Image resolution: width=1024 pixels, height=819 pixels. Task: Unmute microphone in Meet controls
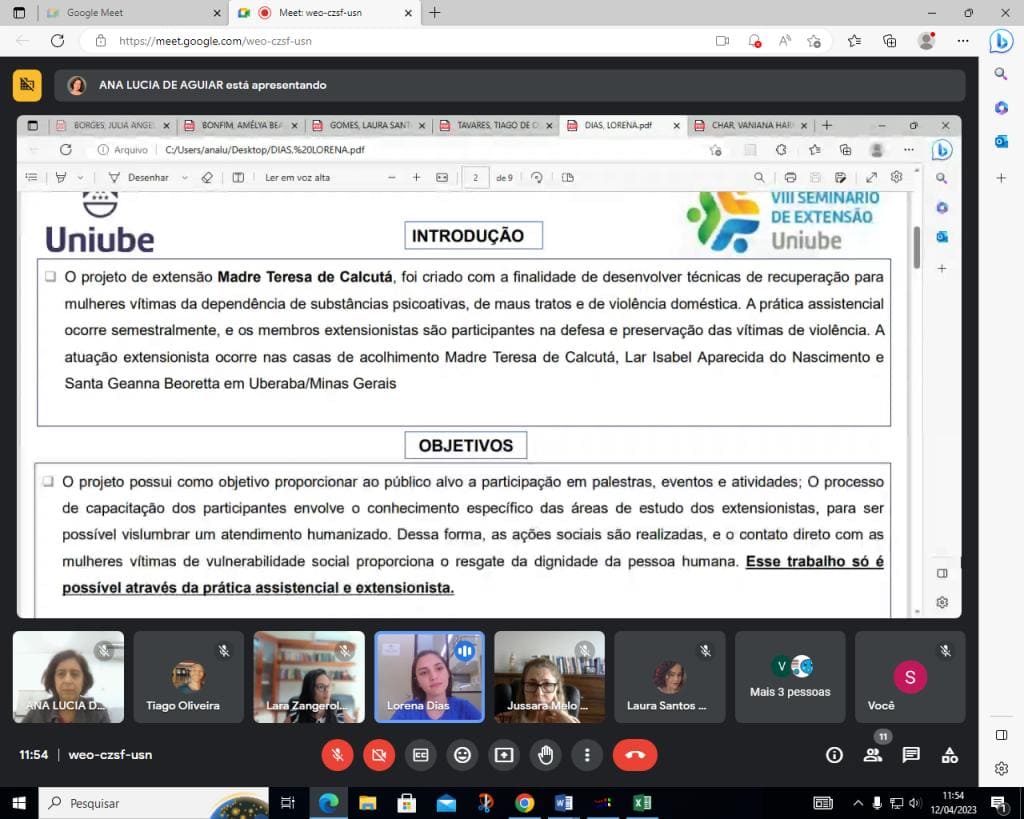click(338, 755)
